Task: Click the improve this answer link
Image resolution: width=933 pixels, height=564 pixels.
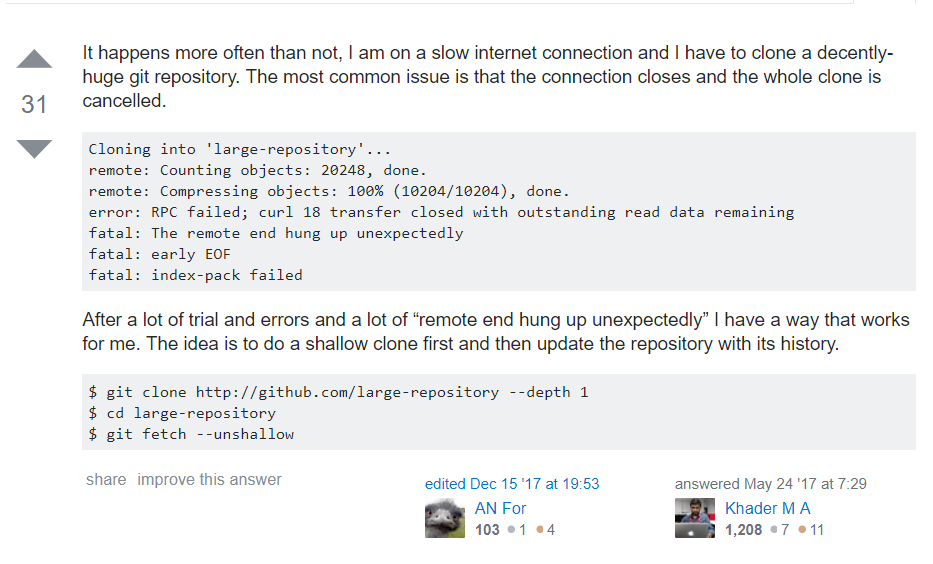Action: [x=209, y=480]
